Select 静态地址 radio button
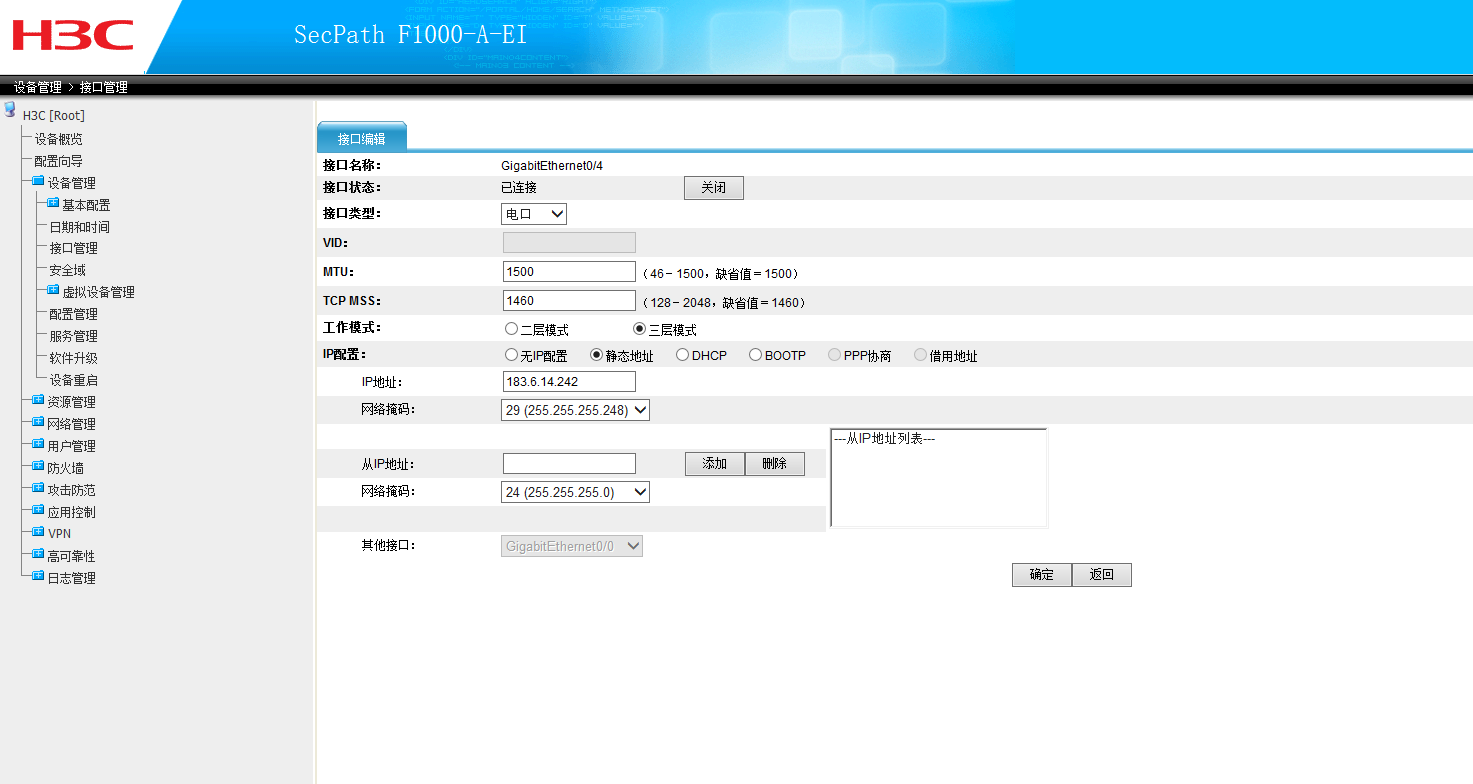 pos(597,355)
